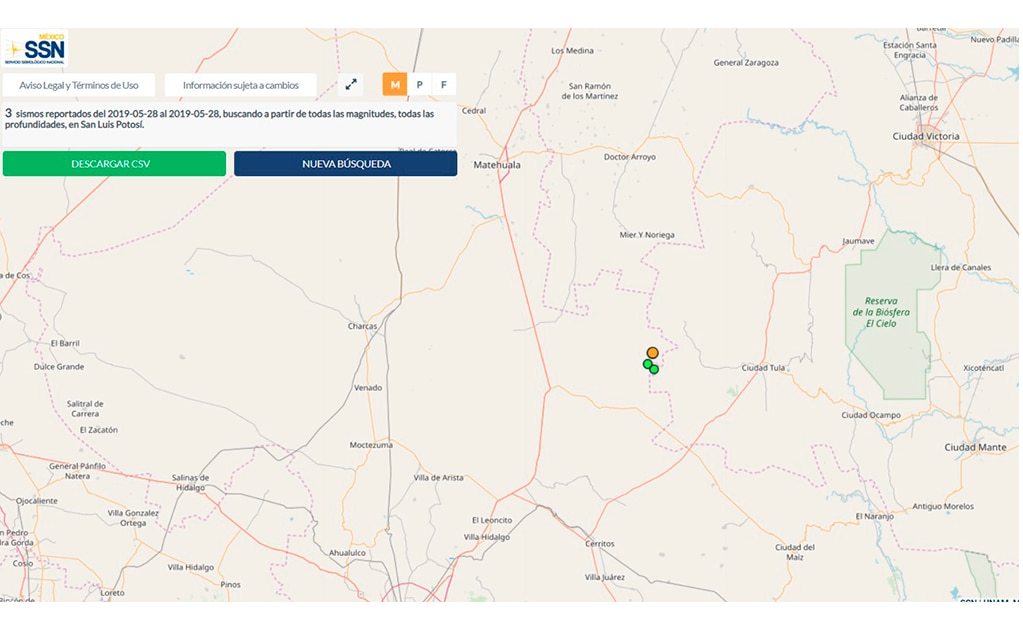This screenshot has height=630, width=1023.
Task: Click the Matehuala city label on the map
Action: click(x=497, y=164)
